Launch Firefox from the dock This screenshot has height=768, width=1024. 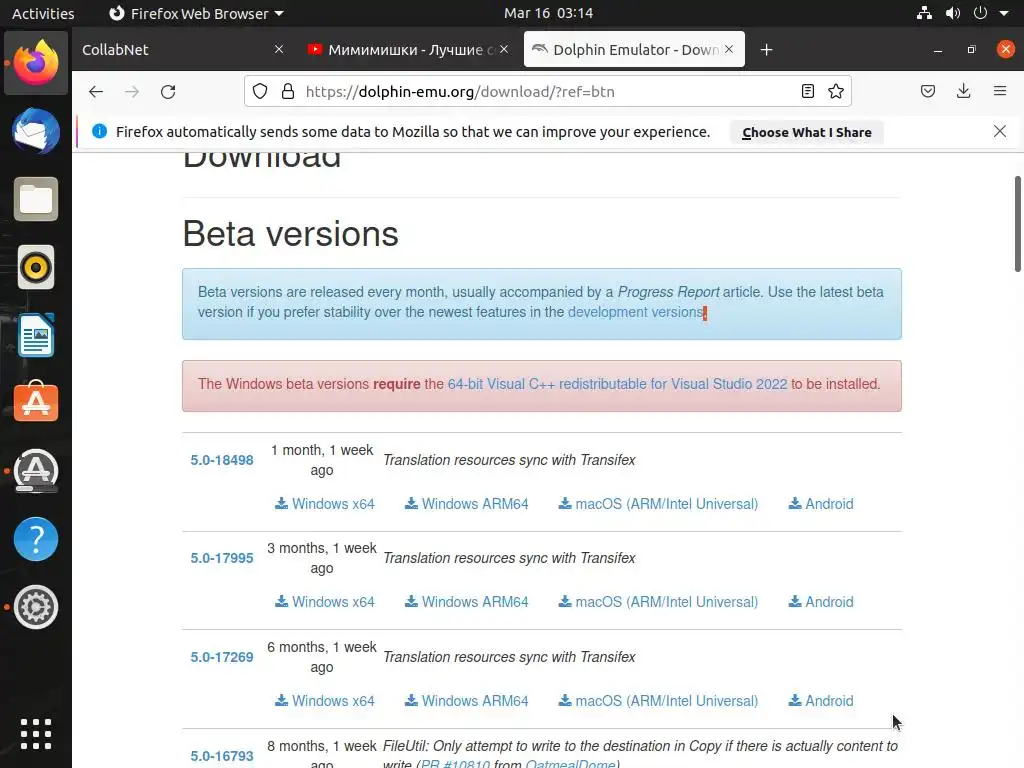(x=36, y=63)
